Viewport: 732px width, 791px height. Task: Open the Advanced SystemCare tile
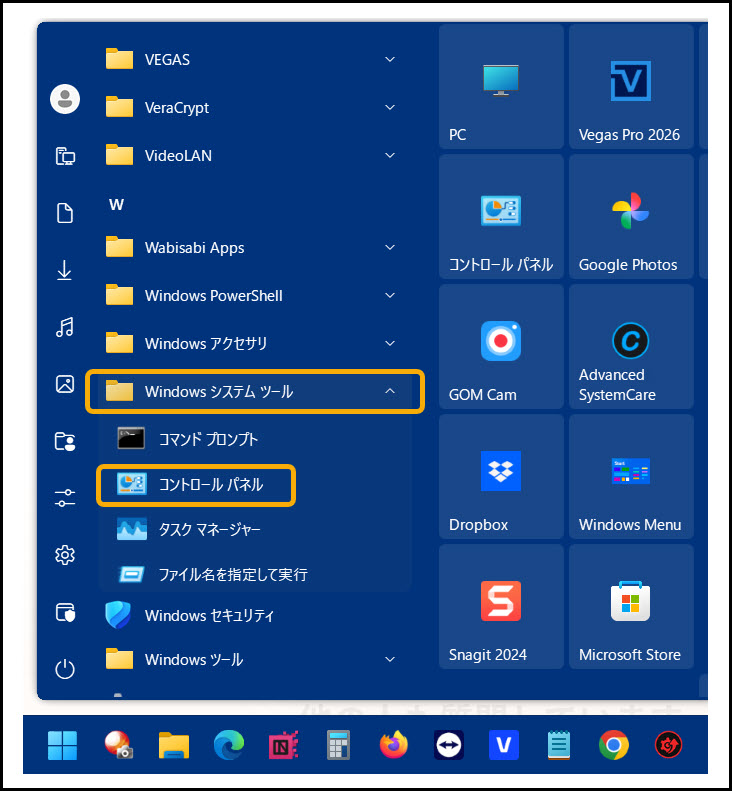(x=631, y=347)
